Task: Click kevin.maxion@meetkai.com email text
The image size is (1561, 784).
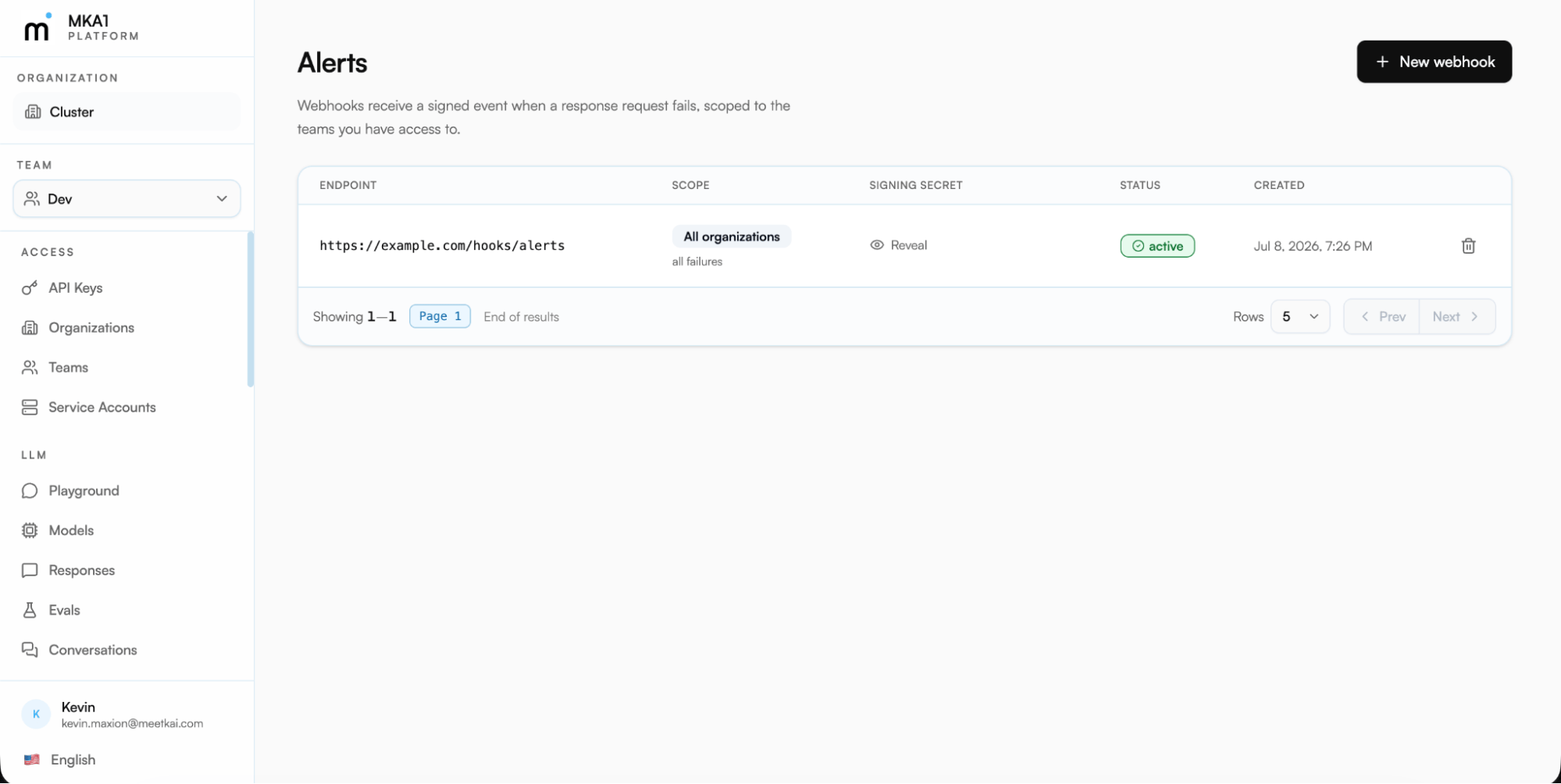Action: point(132,723)
